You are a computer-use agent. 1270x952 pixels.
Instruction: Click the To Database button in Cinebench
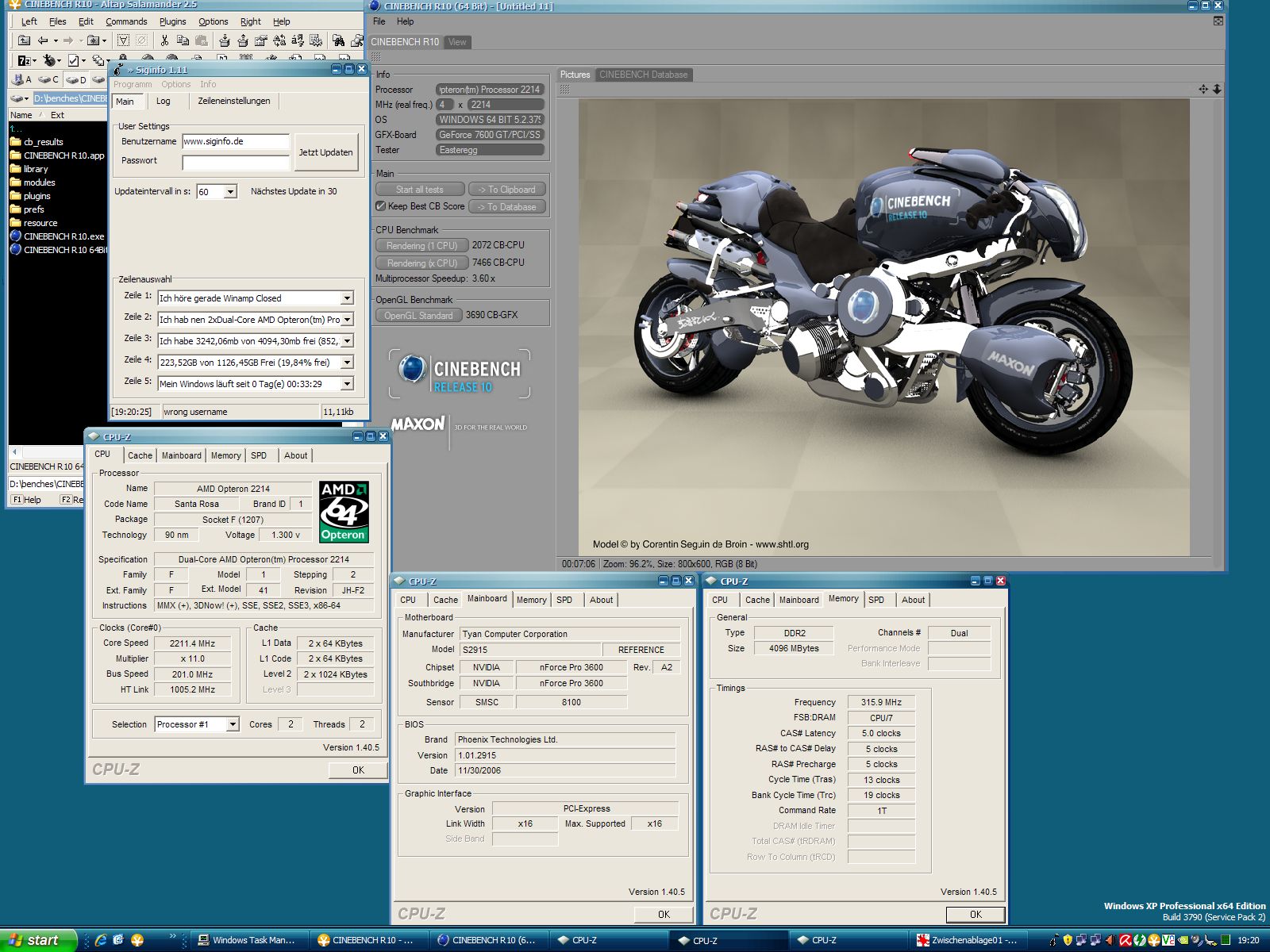click(506, 207)
